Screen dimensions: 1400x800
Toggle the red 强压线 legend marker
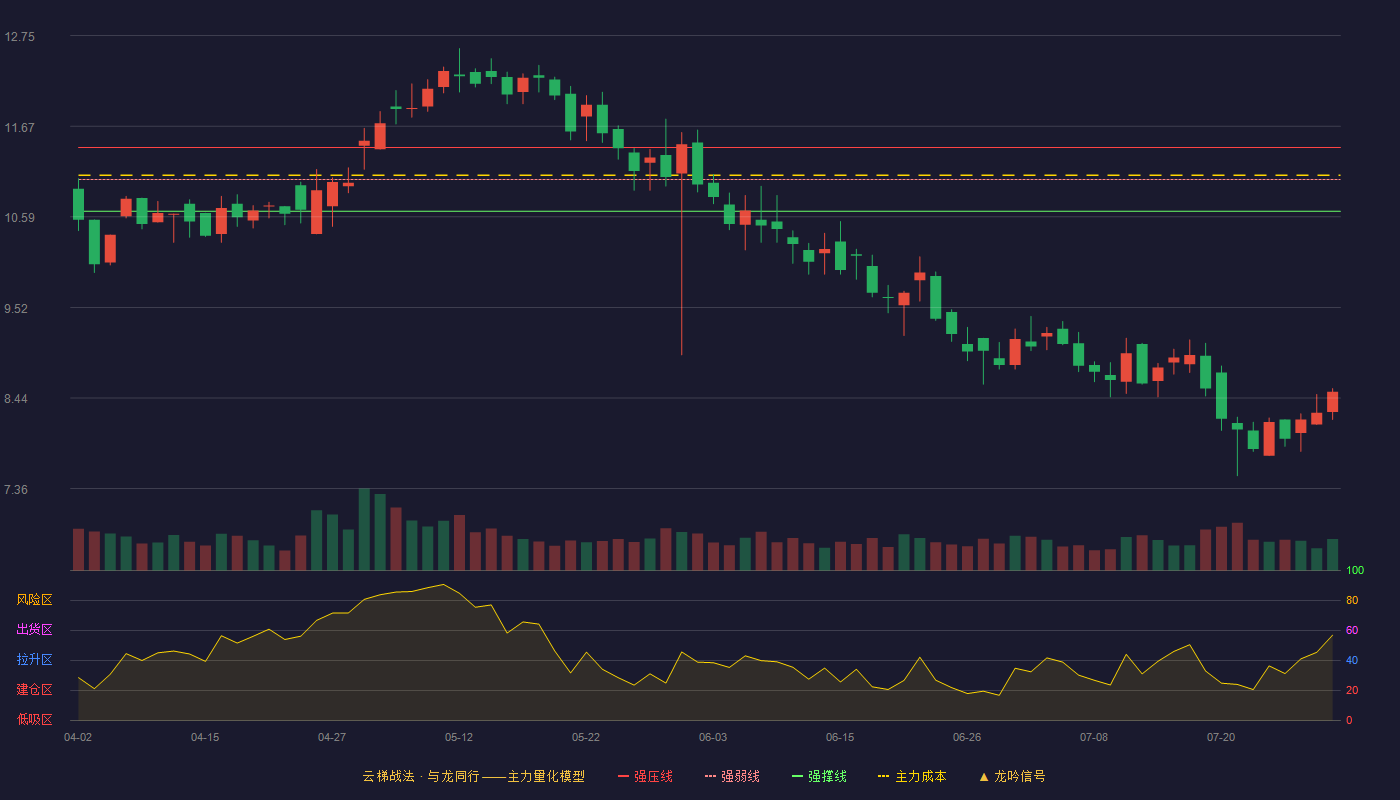623,776
